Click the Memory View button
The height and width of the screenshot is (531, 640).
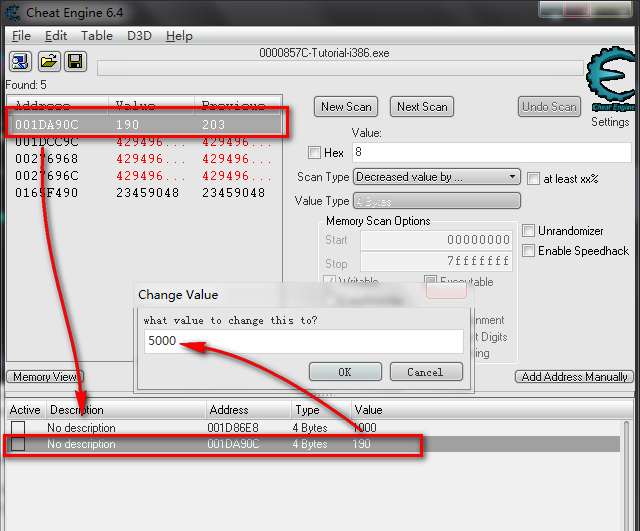[45, 377]
